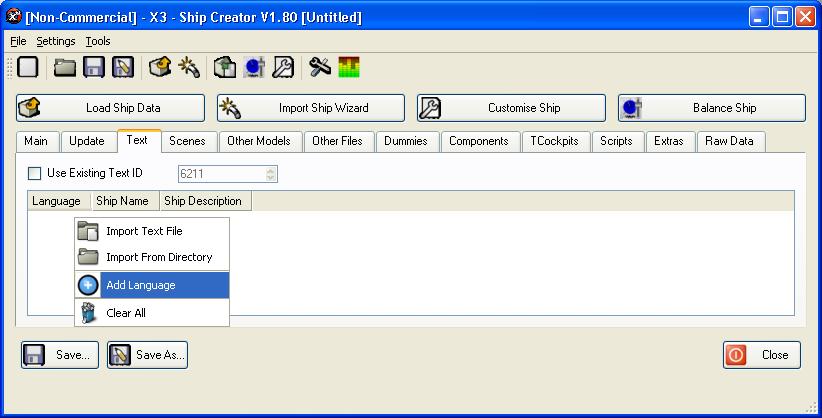This screenshot has height=418, width=822.
Task: Choose Clear All from context menu
Action: (152, 313)
